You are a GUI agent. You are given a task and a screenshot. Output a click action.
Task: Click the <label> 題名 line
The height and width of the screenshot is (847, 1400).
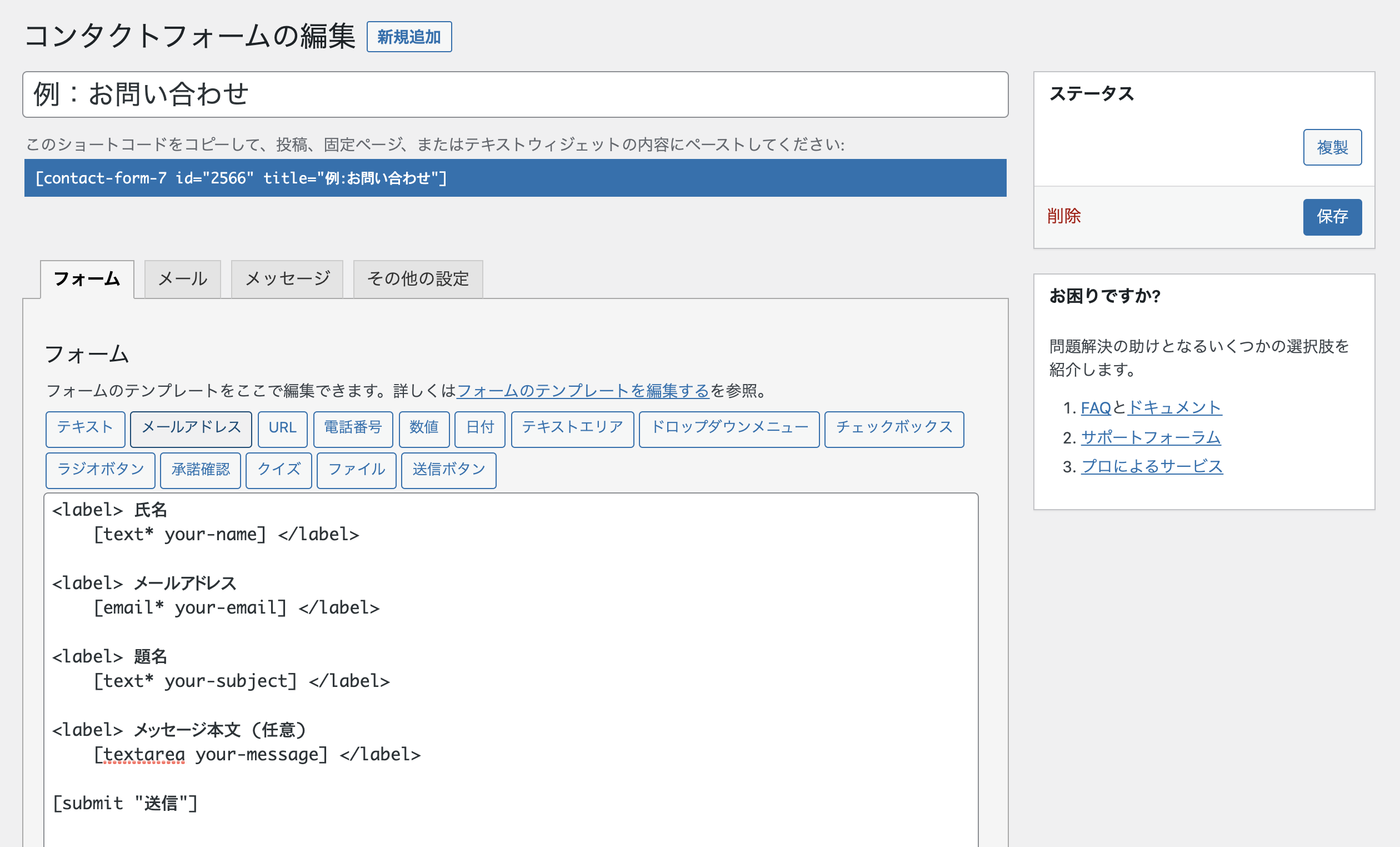click(x=109, y=656)
